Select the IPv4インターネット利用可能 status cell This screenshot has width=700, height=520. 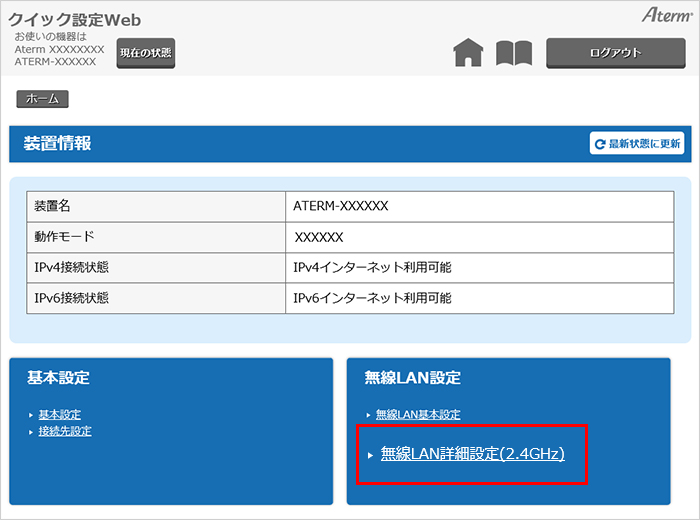(372, 268)
